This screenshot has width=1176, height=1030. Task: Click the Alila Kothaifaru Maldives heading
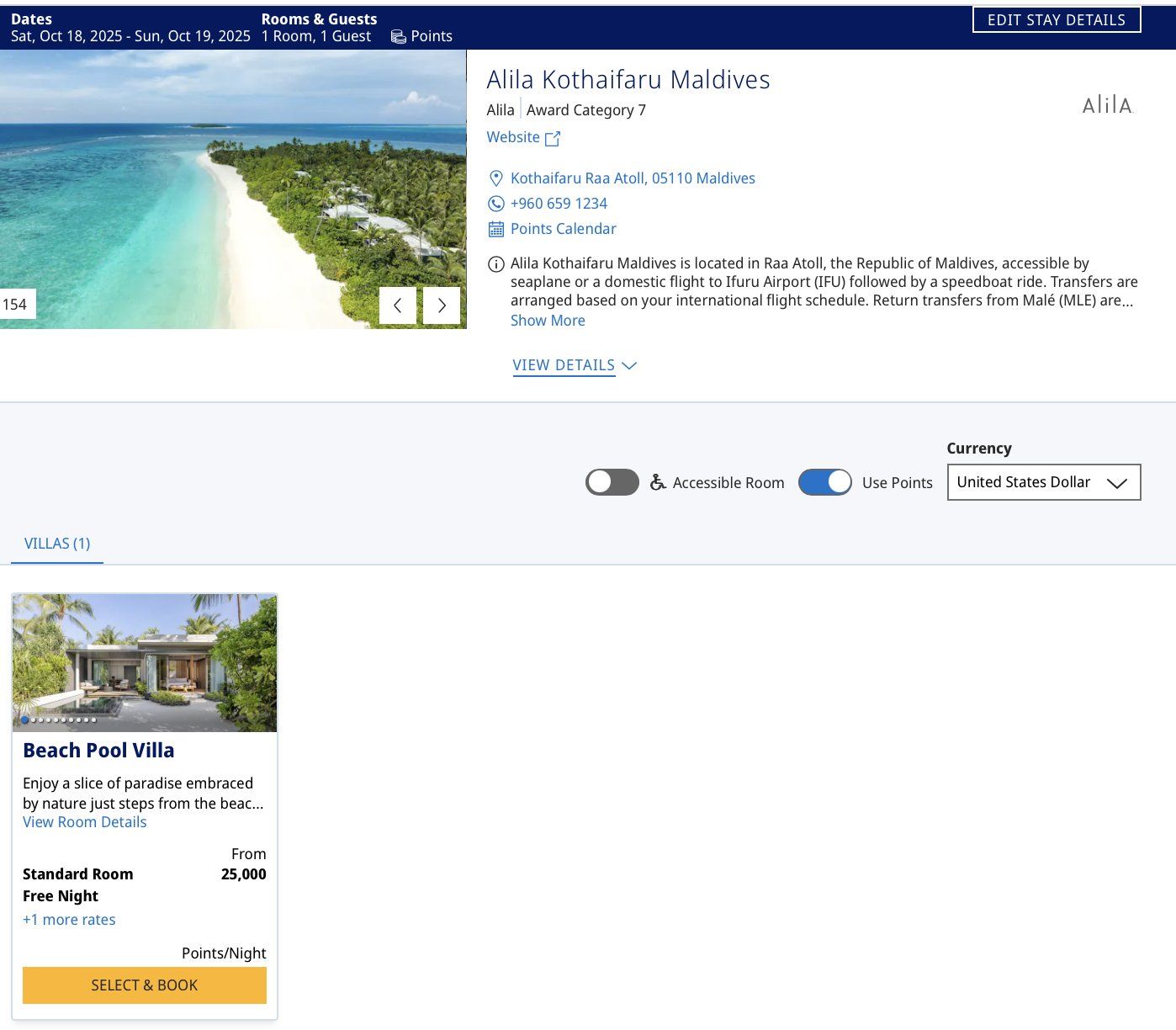click(628, 80)
